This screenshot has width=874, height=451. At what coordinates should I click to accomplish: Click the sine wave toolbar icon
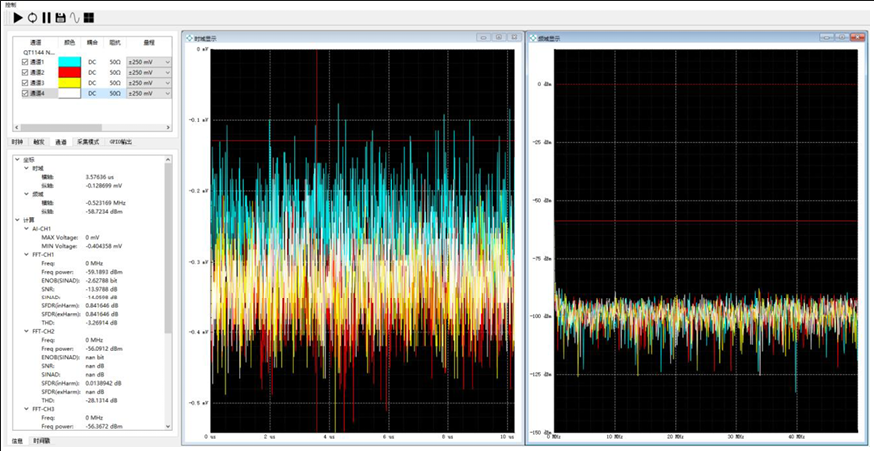pyautogui.click(x=75, y=18)
